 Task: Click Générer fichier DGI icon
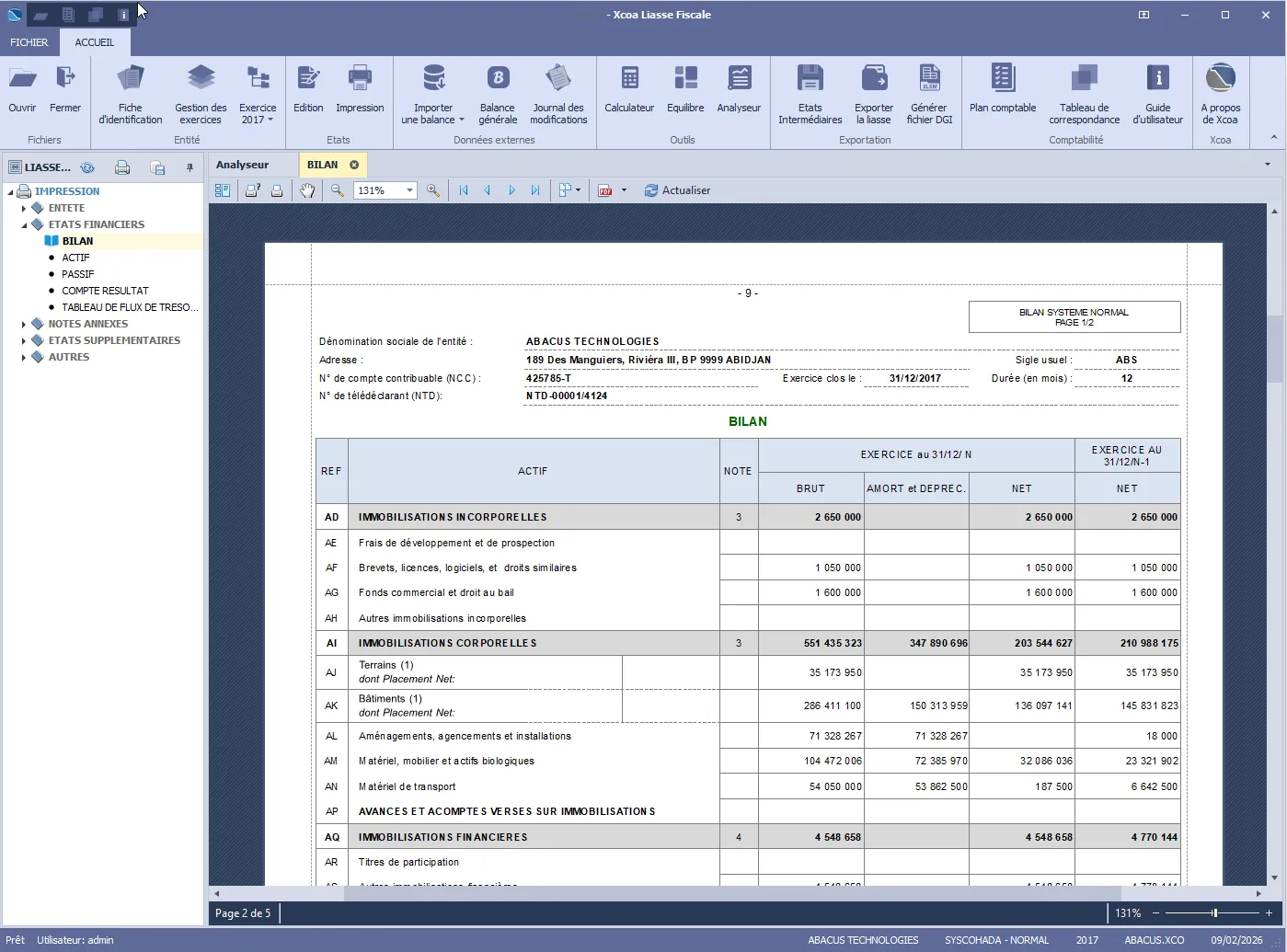[929, 90]
